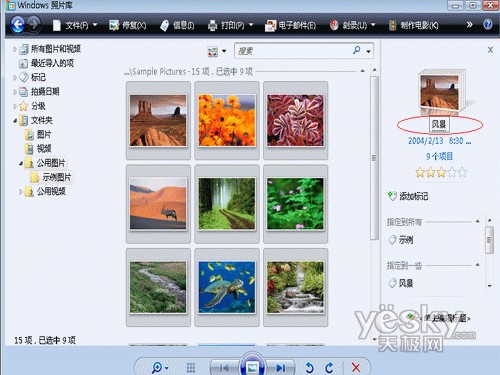Open the 文件(F) menu
The width and height of the screenshot is (500, 375).
point(75,25)
